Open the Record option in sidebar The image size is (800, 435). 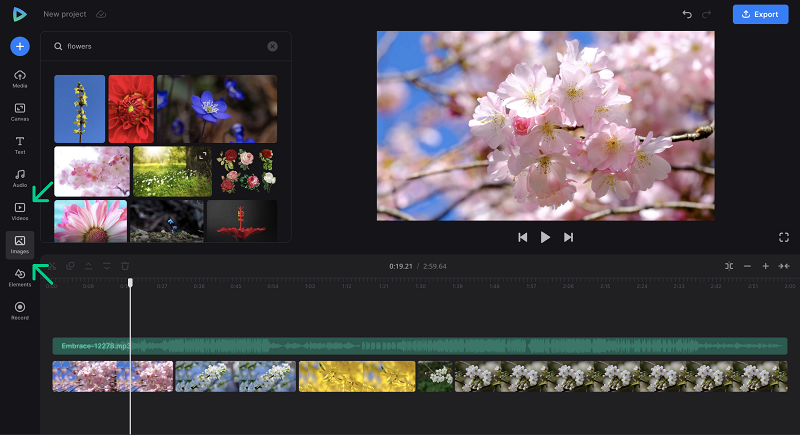click(20, 311)
